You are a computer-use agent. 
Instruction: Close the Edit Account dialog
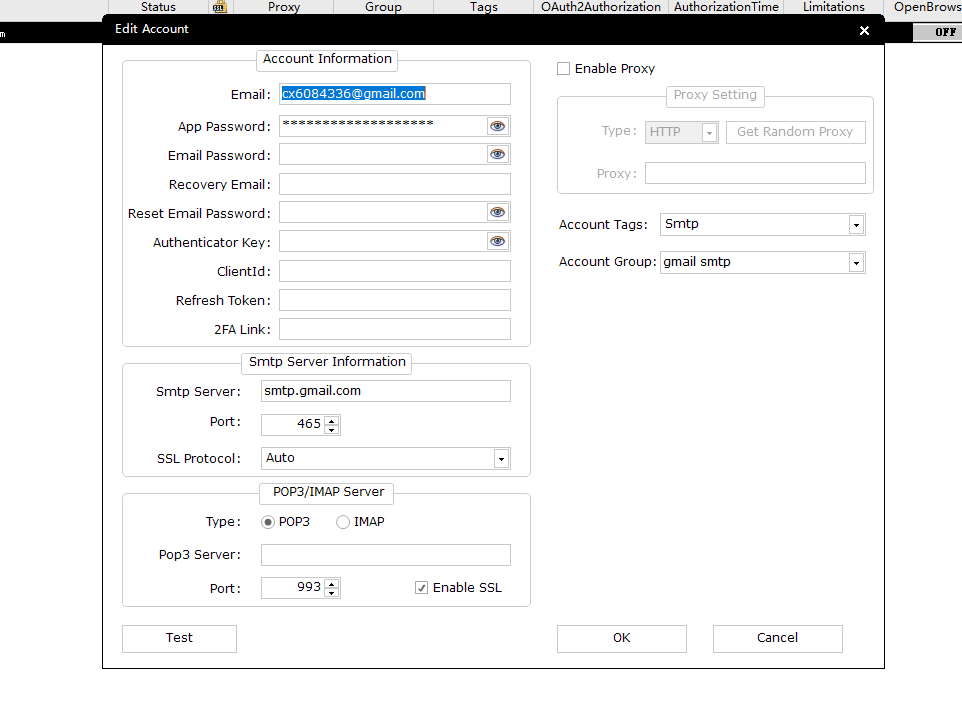click(864, 30)
